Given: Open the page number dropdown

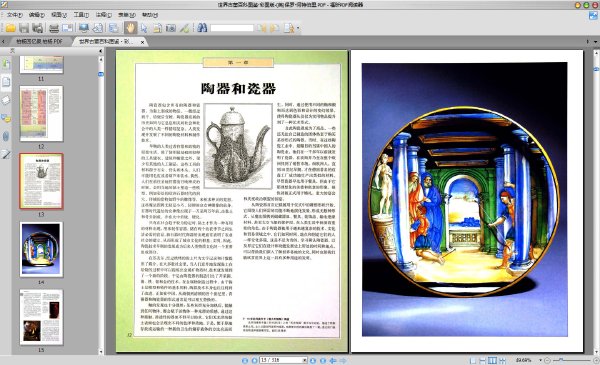Looking at the screenshot, I should coord(304,360).
